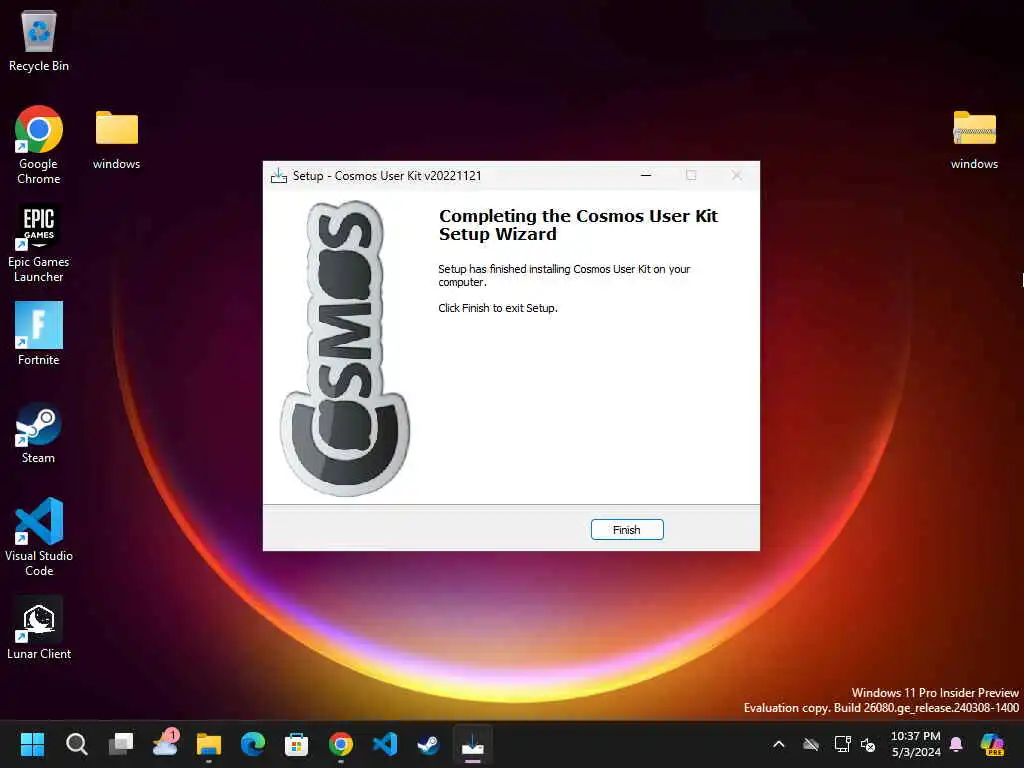Select the Google Chrome desktop shortcut

point(39,145)
